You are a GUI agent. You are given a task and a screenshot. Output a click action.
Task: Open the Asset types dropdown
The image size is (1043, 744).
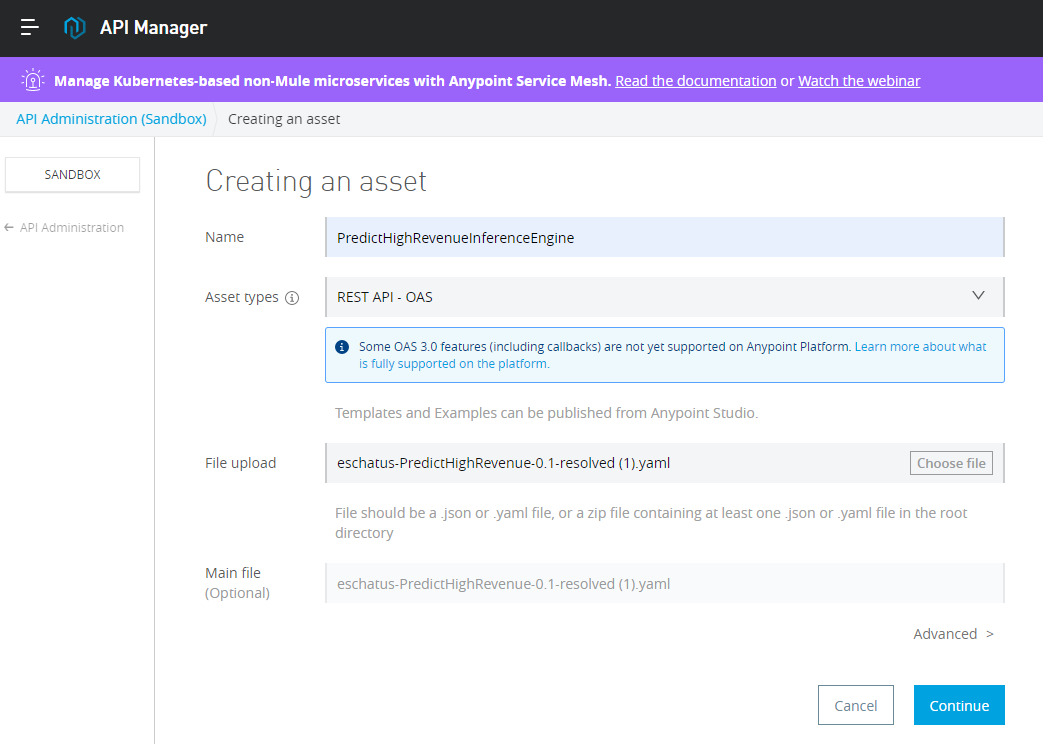pyautogui.click(x=664, y=297)
